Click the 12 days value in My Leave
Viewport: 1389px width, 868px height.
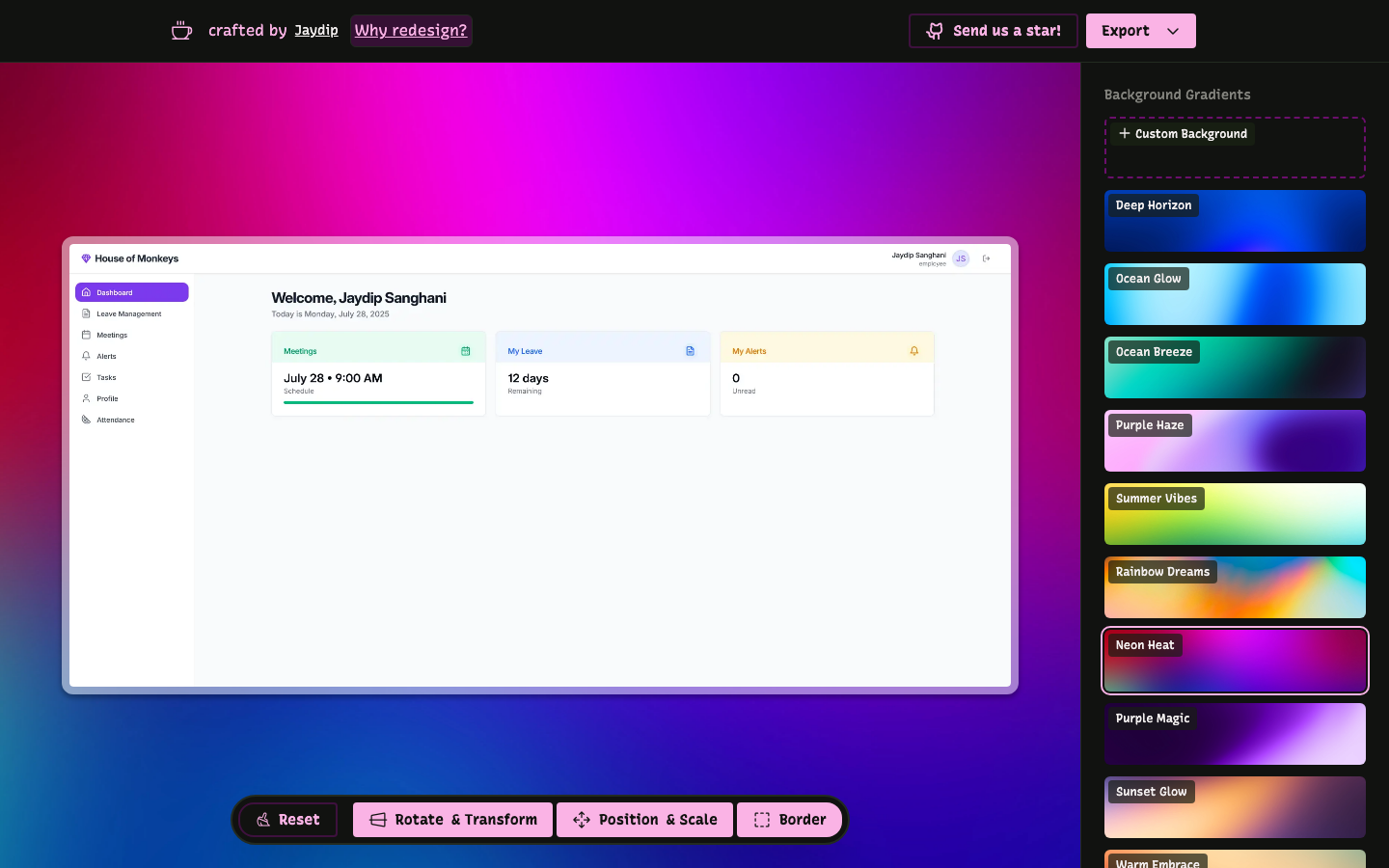click(x=529, y=378)
